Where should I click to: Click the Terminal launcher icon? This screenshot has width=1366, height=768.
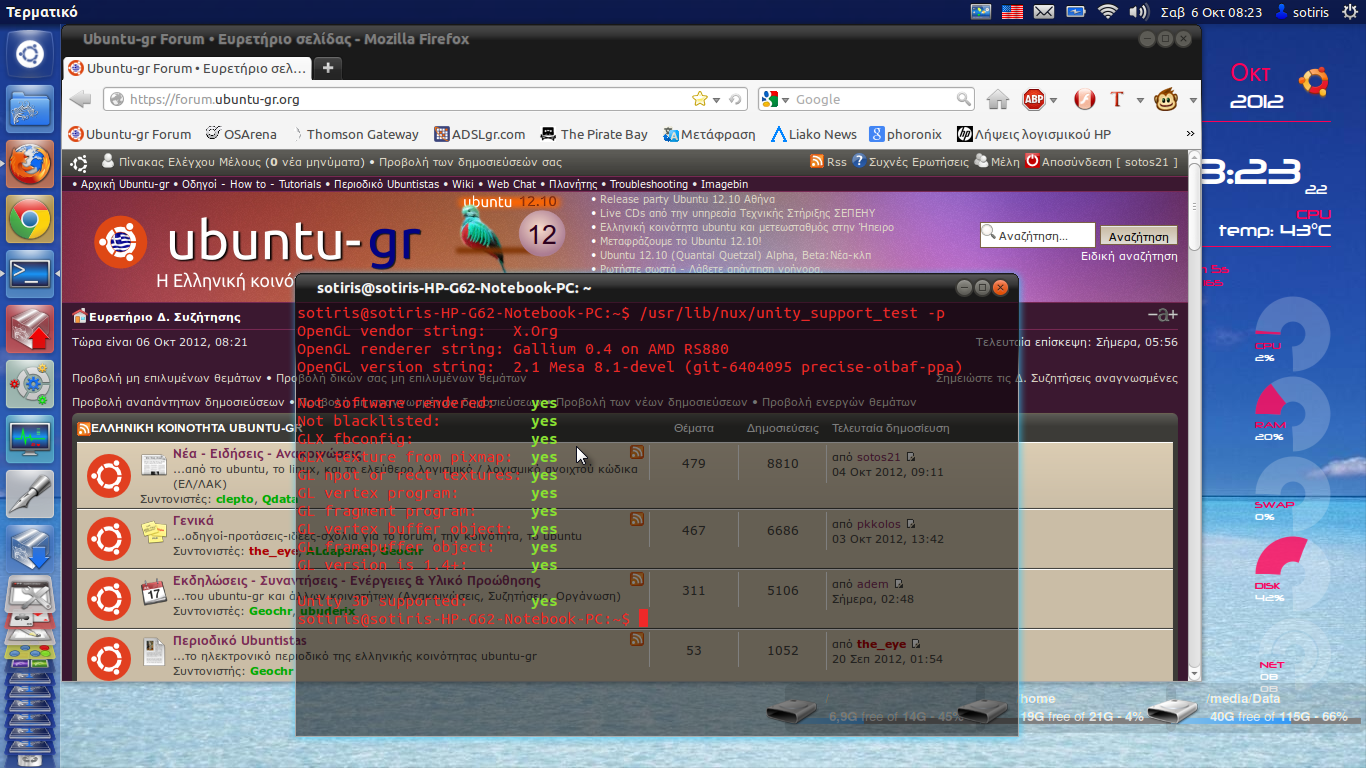pos(29,274)
